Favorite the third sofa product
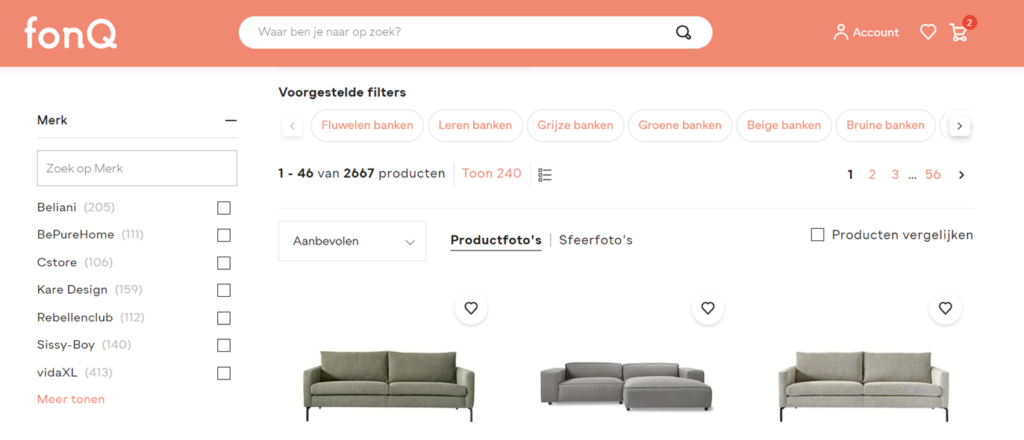This screenshot has height=440, width=1024. 945,308
